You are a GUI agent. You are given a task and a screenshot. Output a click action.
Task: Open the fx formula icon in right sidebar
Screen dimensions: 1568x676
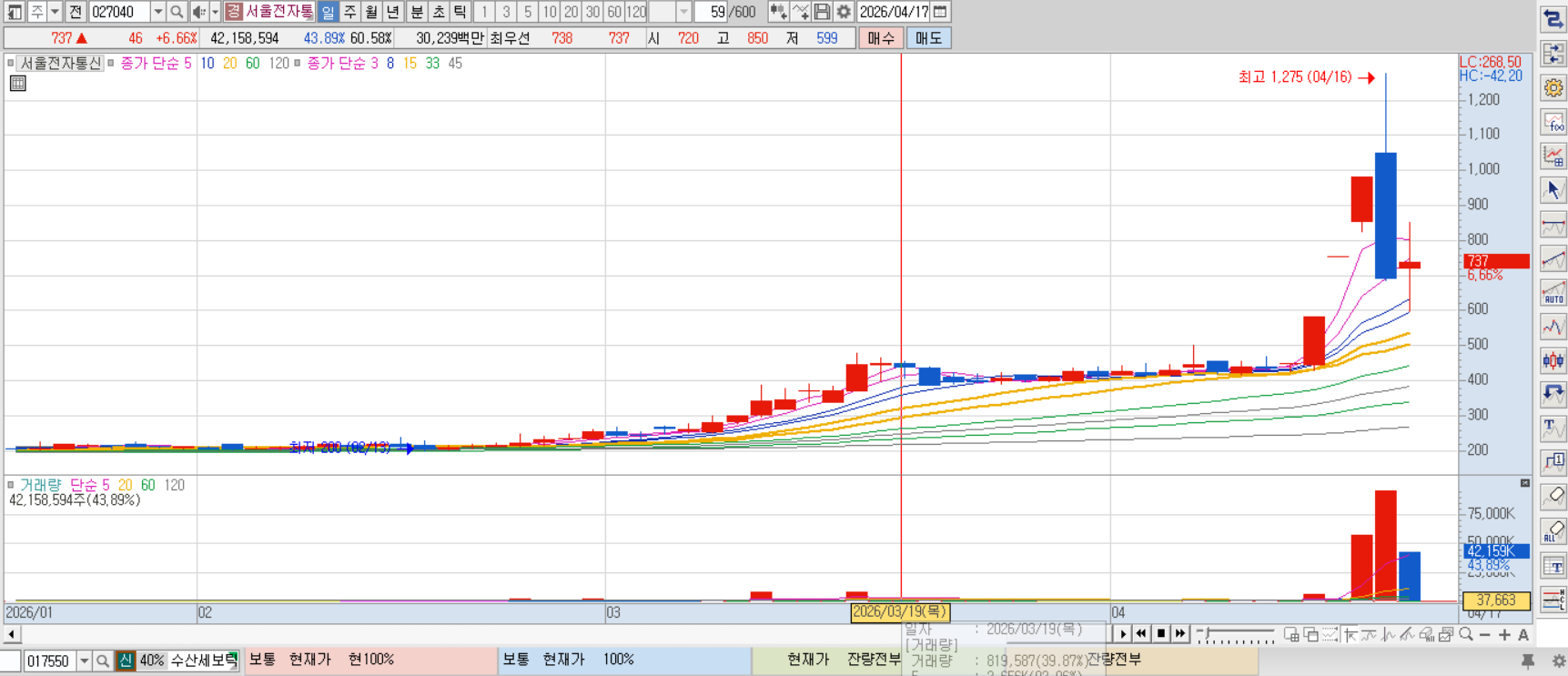coord(1553,122)
